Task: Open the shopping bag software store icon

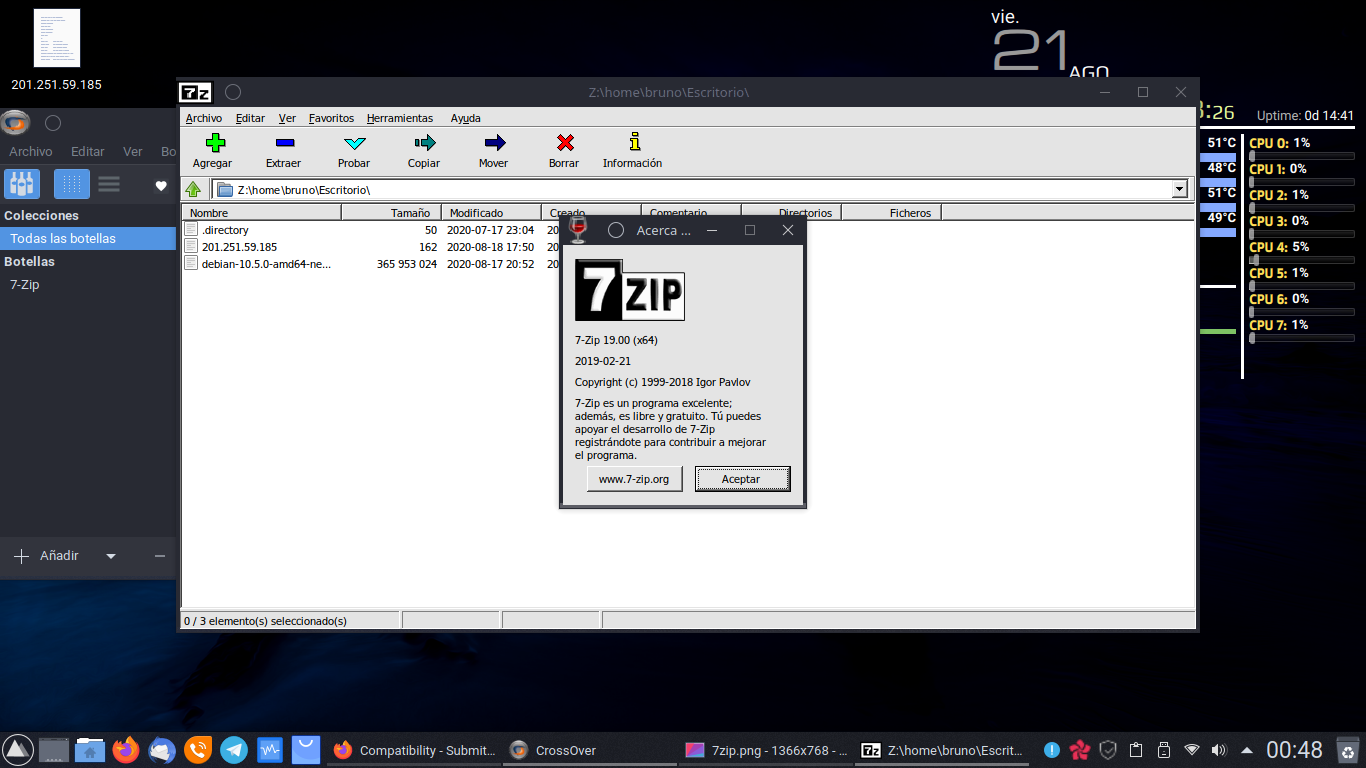Action: (306, 749)
